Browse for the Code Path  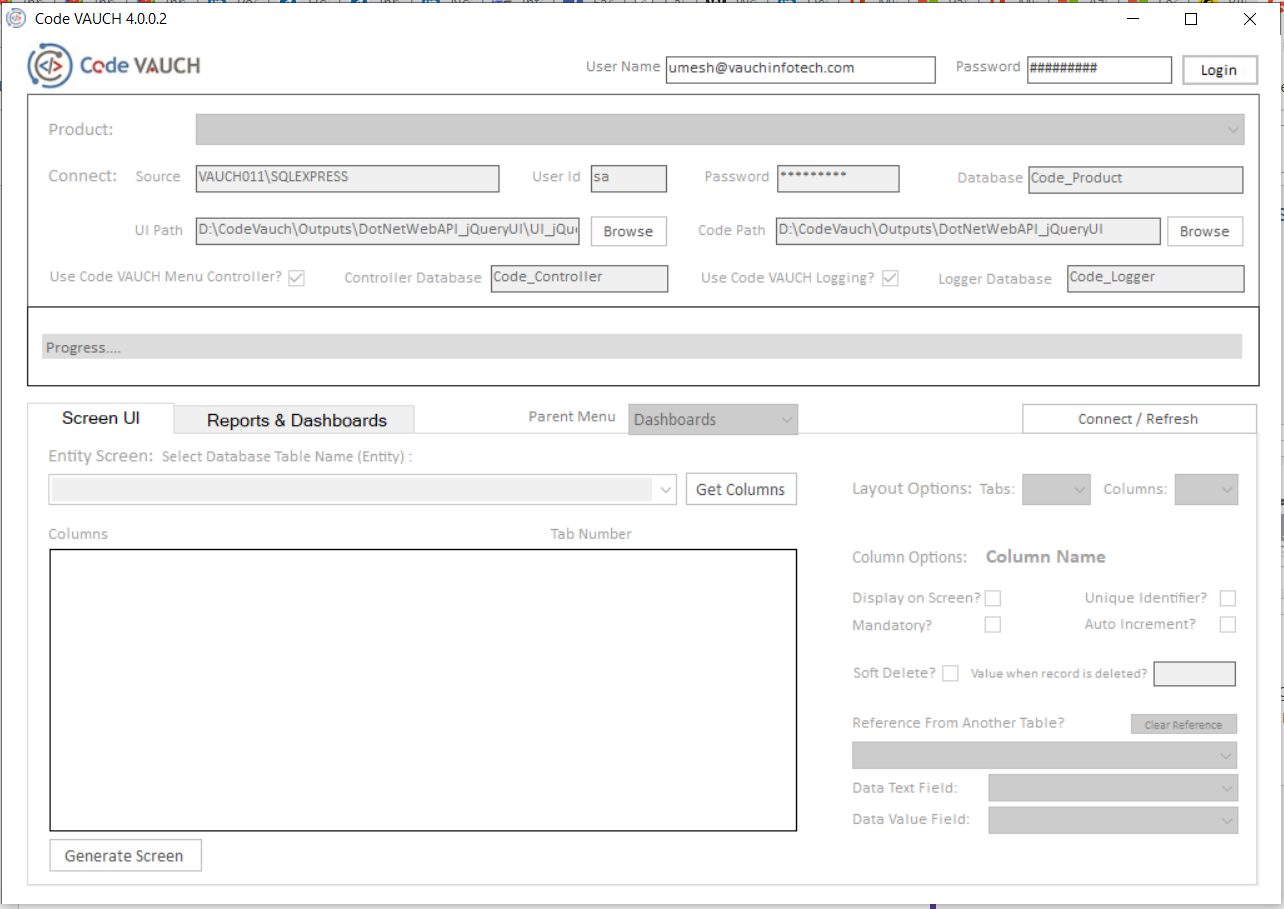tap(1204, 231)
